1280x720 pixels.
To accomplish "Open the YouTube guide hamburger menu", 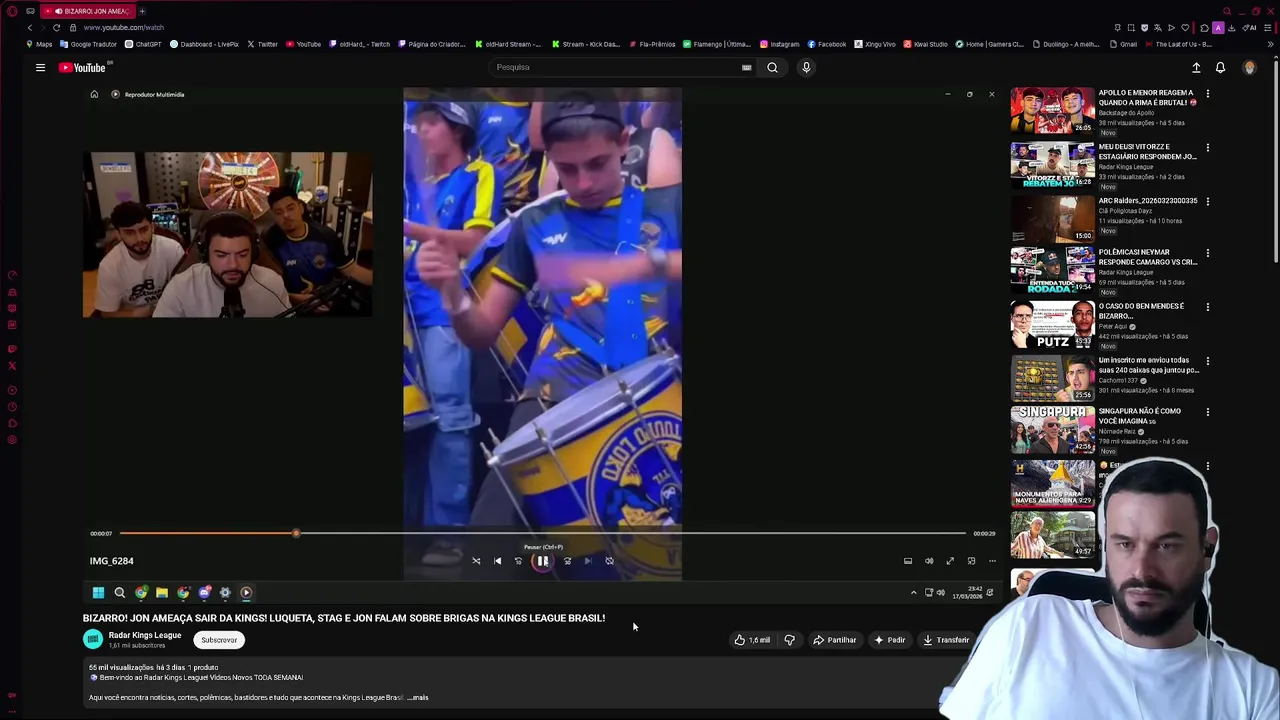I will pos(40,67).
